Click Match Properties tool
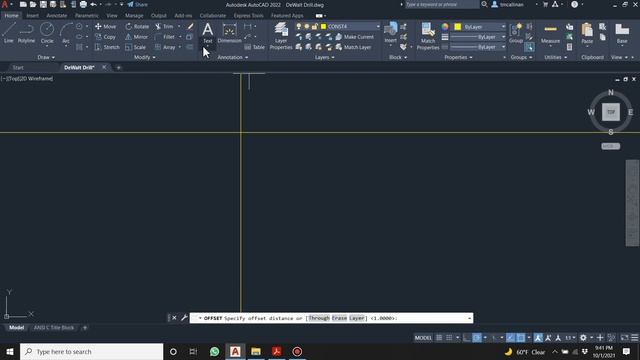This screenshot has height=360, width=640. point(428,36)
